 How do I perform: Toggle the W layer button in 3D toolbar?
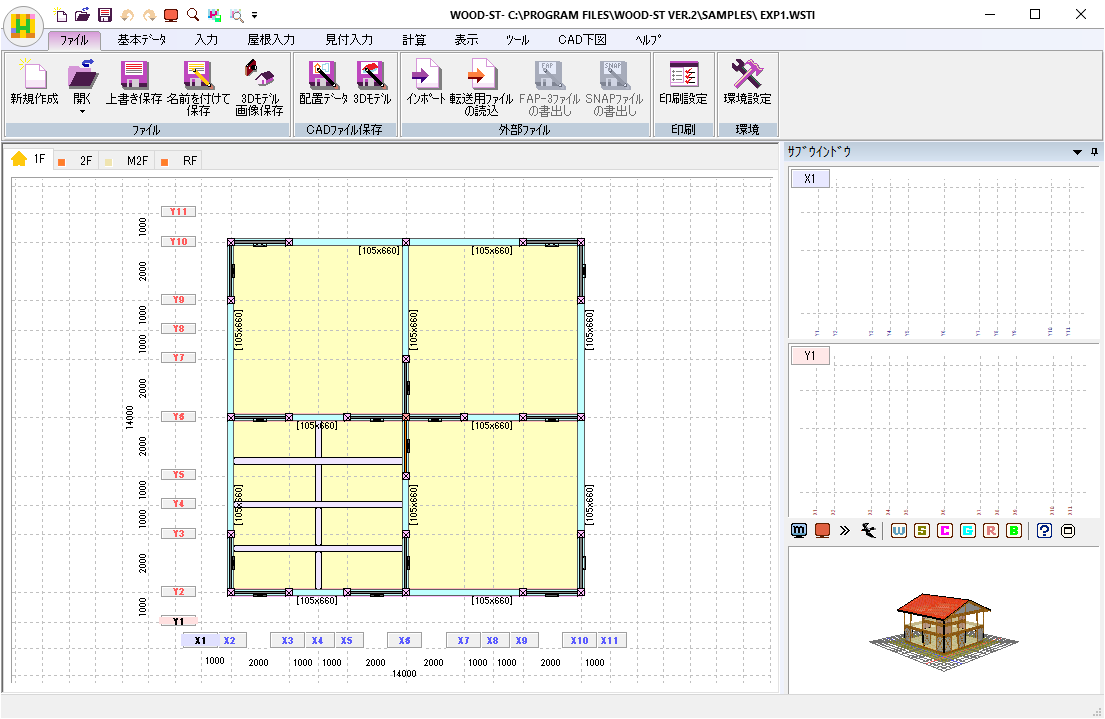[x=898, y=531]
